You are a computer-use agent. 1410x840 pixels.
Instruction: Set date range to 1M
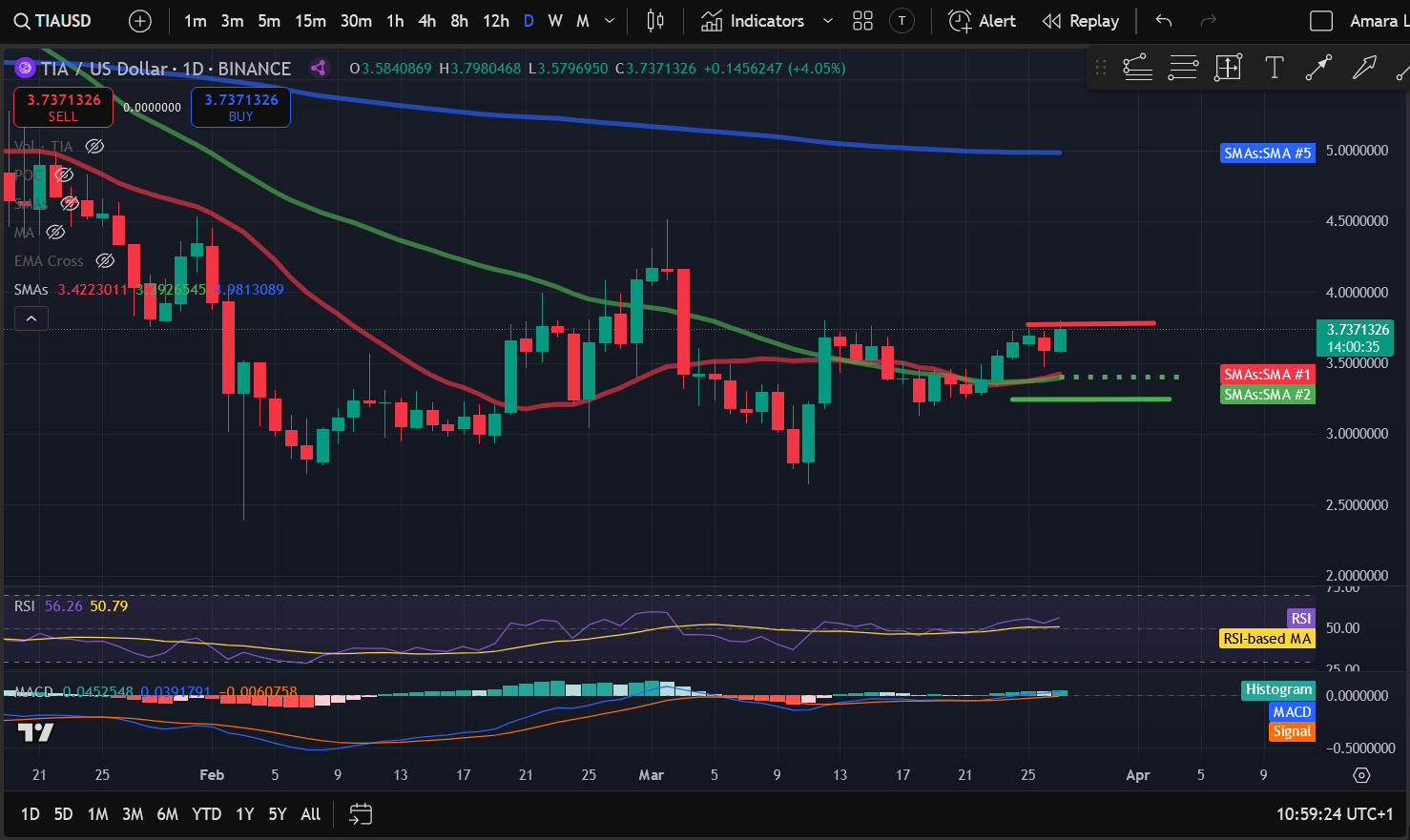click(97, 814)
